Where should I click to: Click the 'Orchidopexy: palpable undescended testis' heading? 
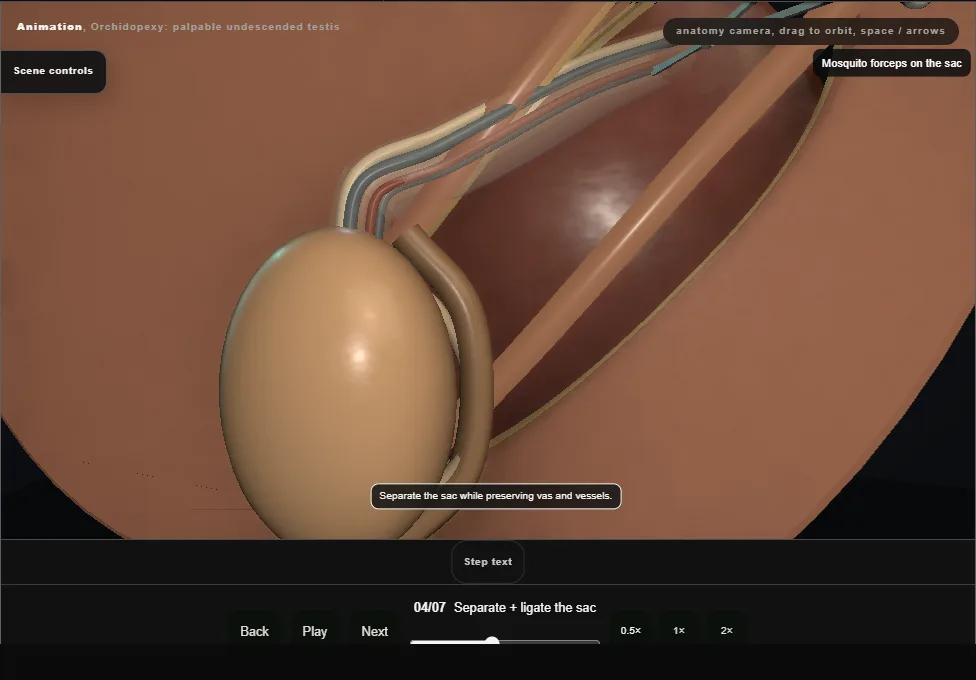[x=215, y=27]
